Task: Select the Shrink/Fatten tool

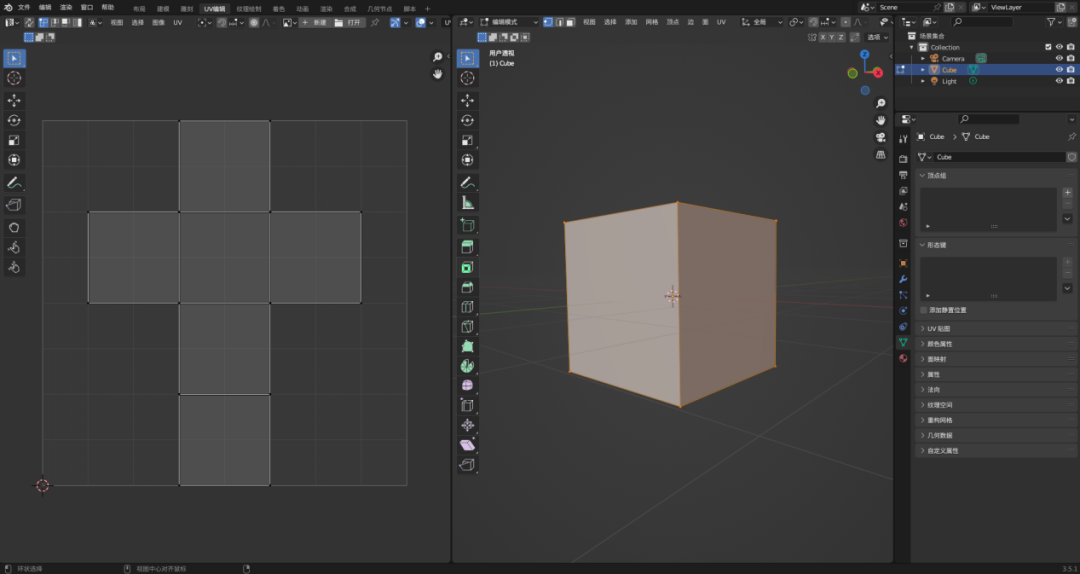Action: tap(468, 425)
